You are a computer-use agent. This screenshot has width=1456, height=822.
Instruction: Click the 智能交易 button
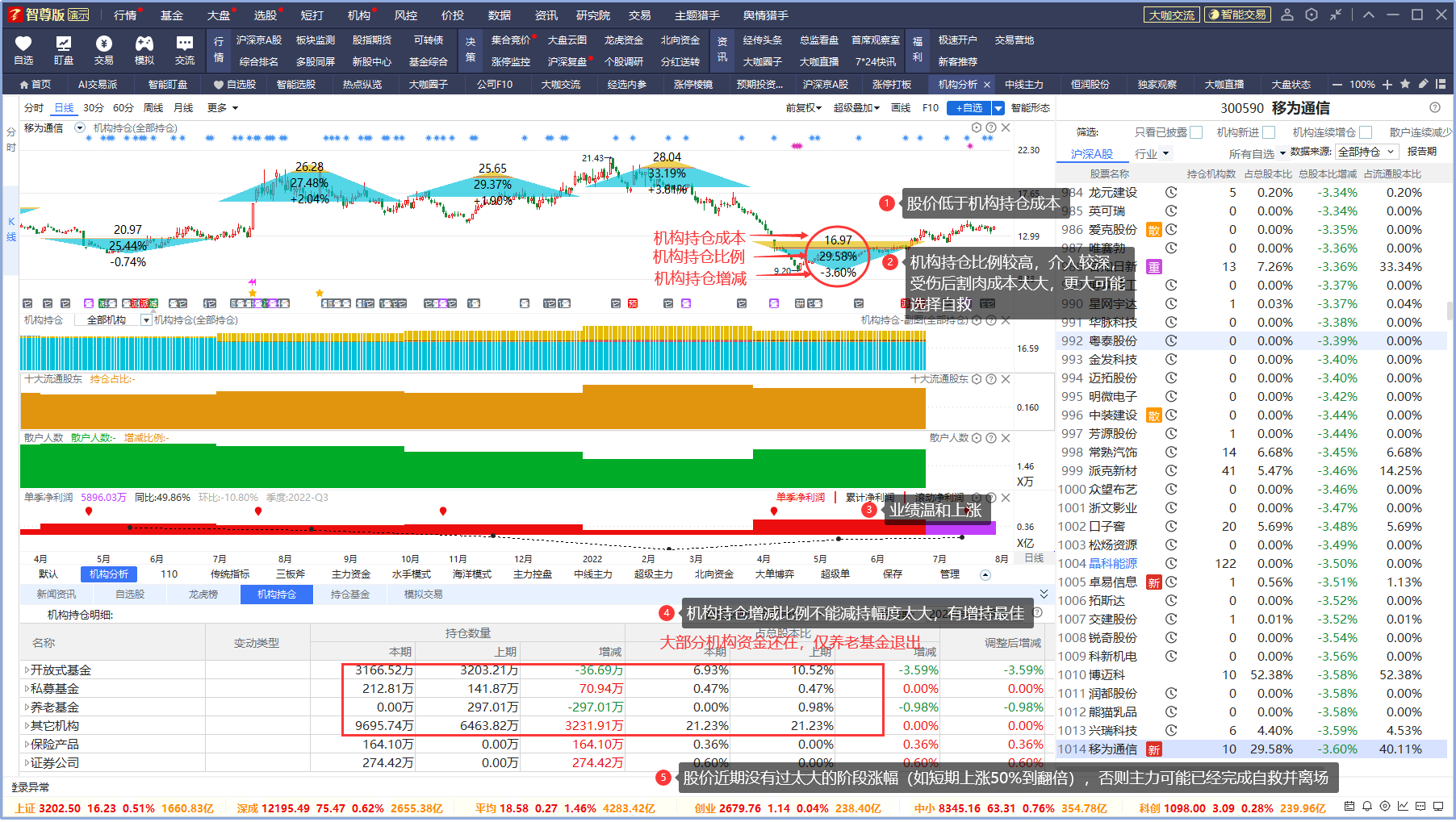(x=1237, y=15)
